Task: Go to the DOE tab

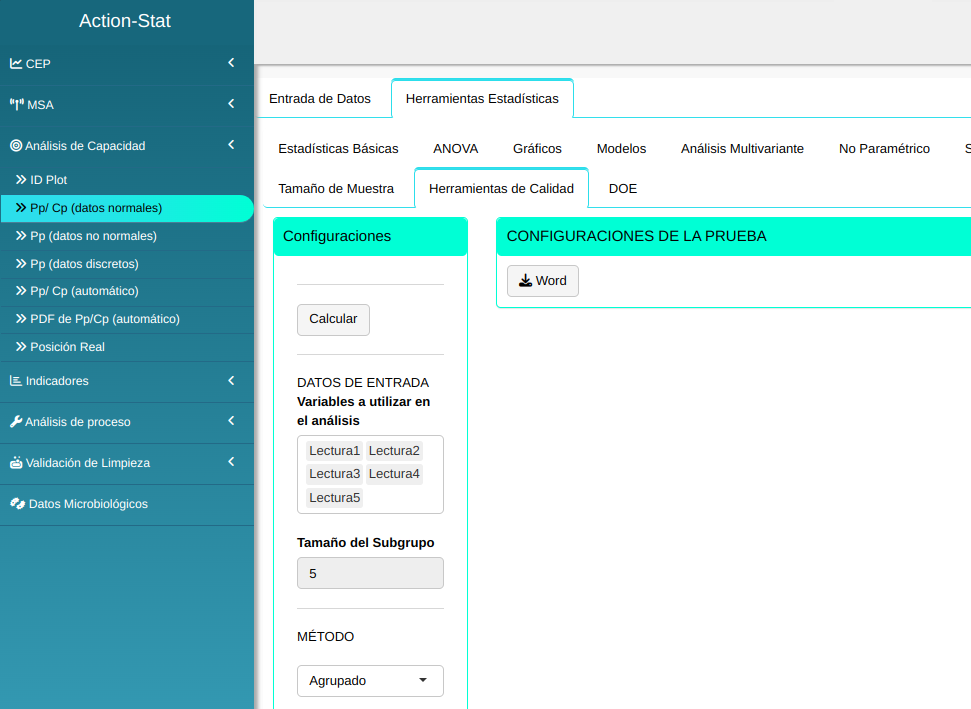Action: [x=622, y=189]
